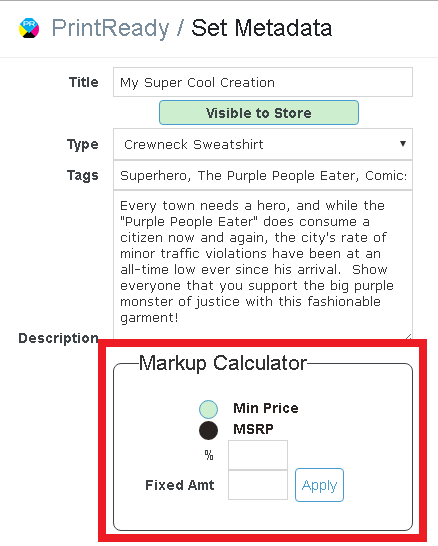The width and height of the screenshot is (438, 546).
Task: Open the PrintReady breadcrumb link
Action: click(x=110, y=28)
